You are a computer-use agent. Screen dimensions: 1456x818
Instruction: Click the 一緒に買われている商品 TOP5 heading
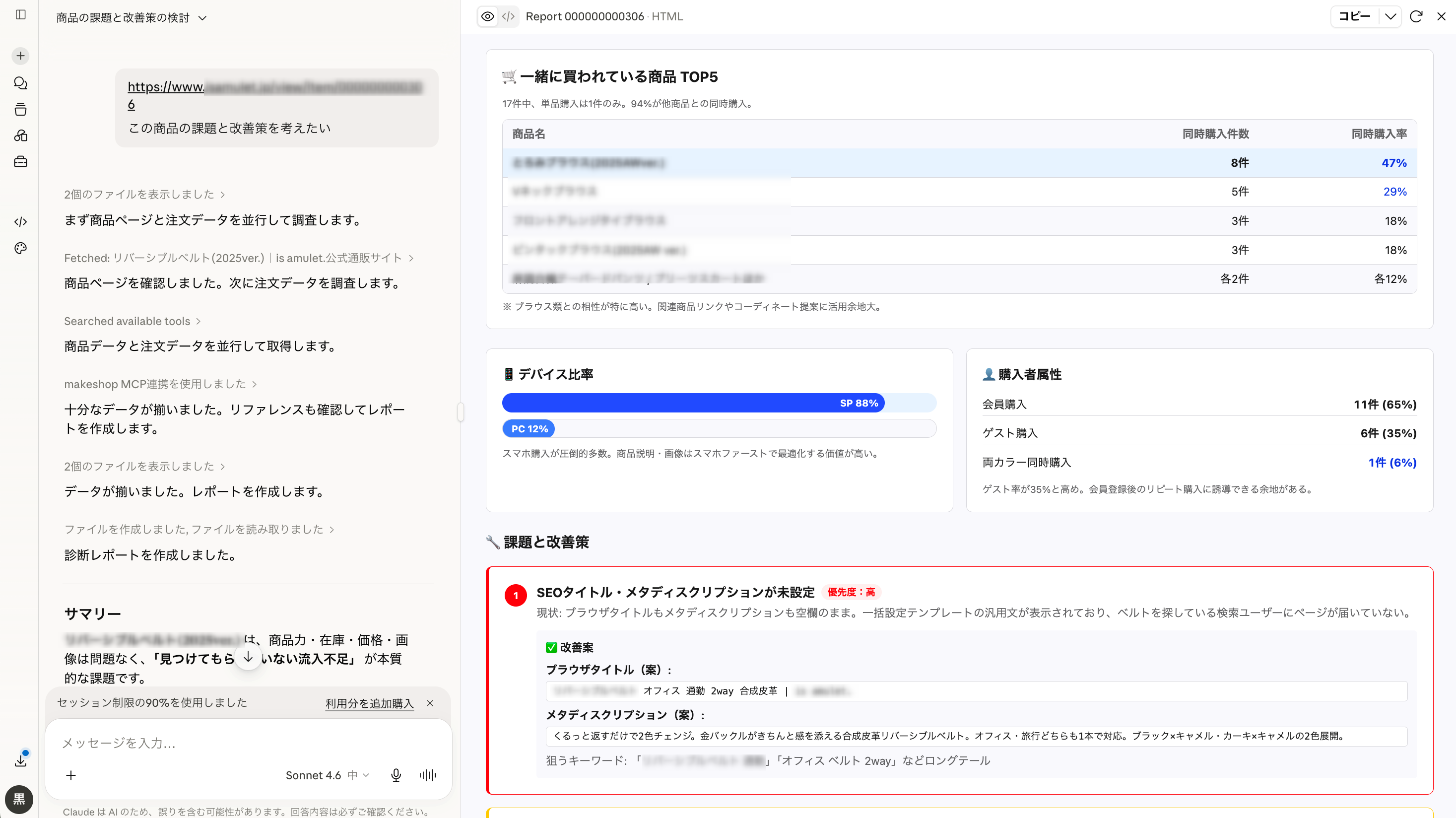610,77
